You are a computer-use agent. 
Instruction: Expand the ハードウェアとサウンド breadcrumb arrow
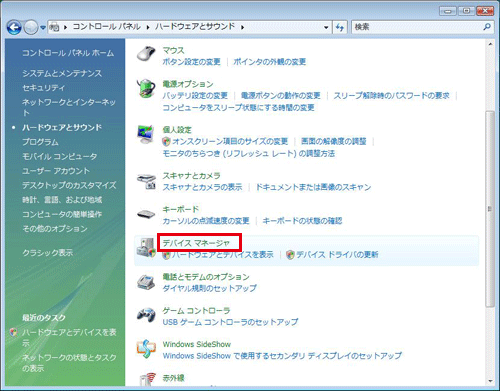[242, 27]
